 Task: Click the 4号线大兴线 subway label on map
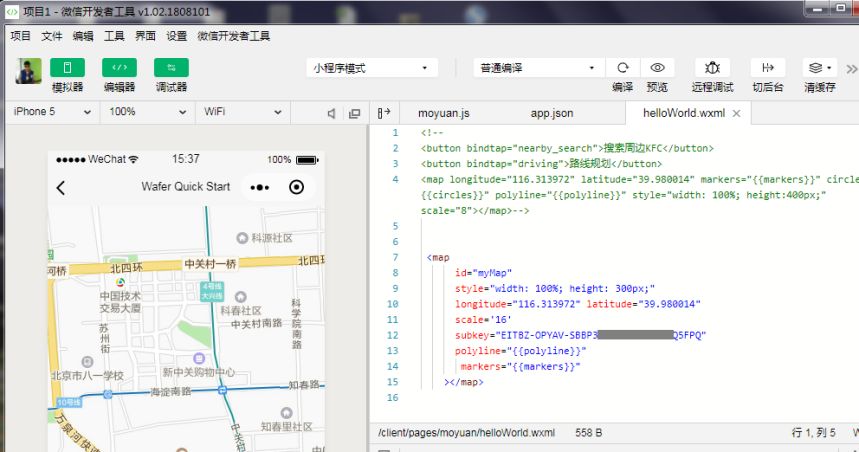tap(211, 291)
